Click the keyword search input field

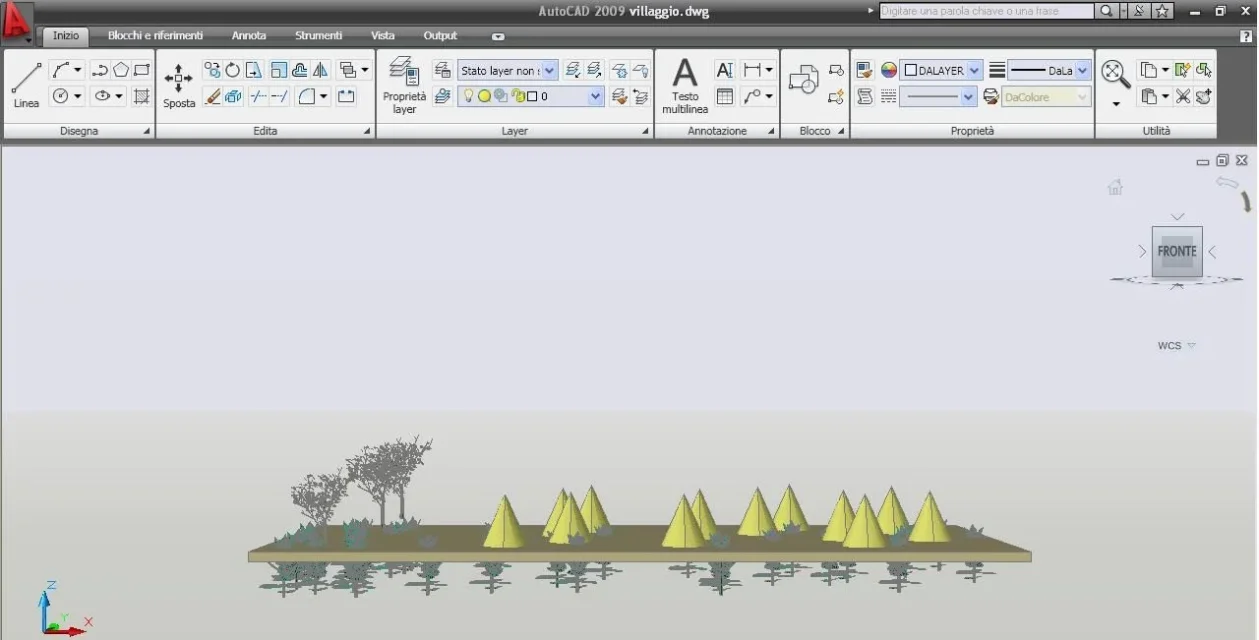click(986, 11)
